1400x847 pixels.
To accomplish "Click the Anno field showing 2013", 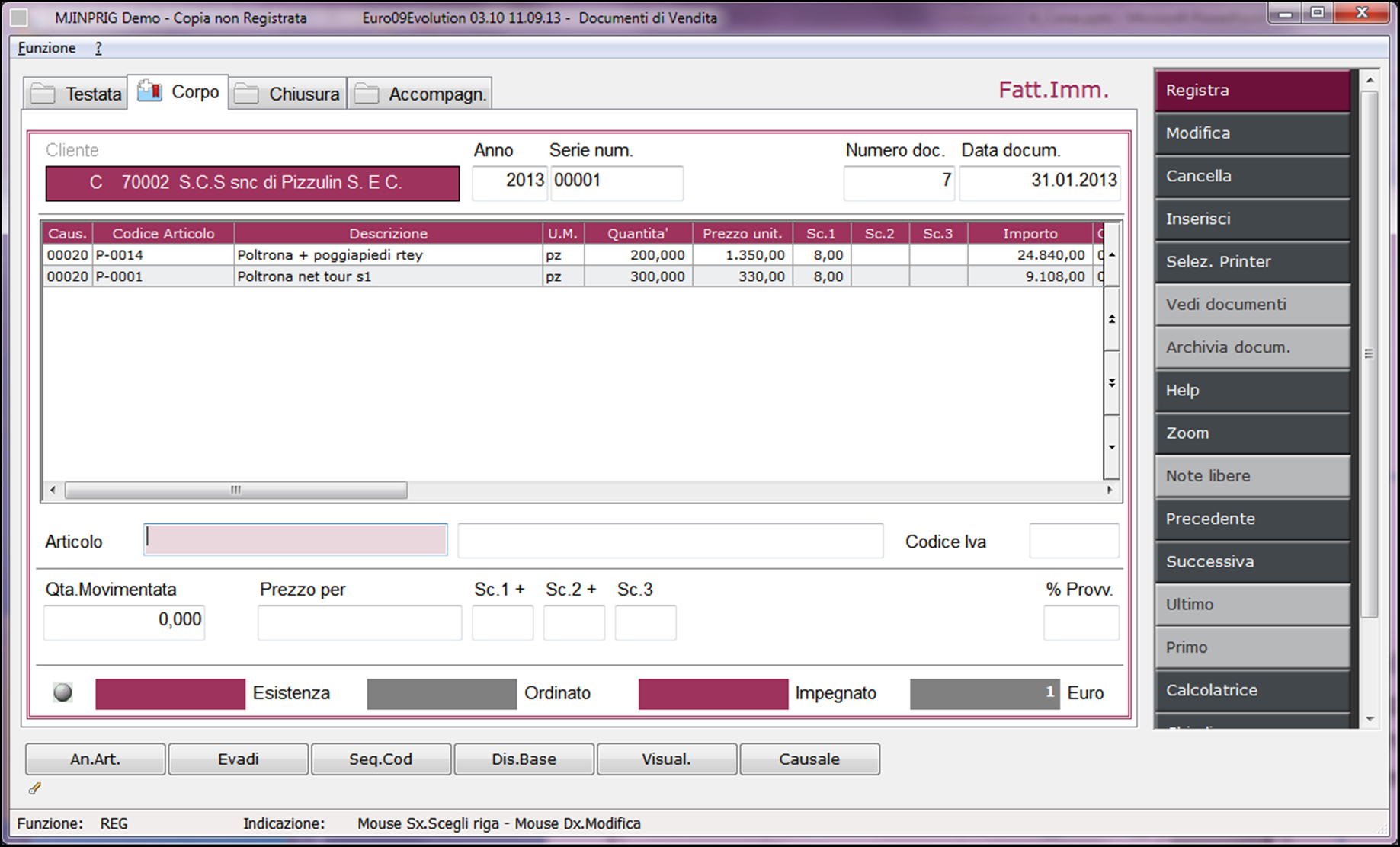I will 510,183.
